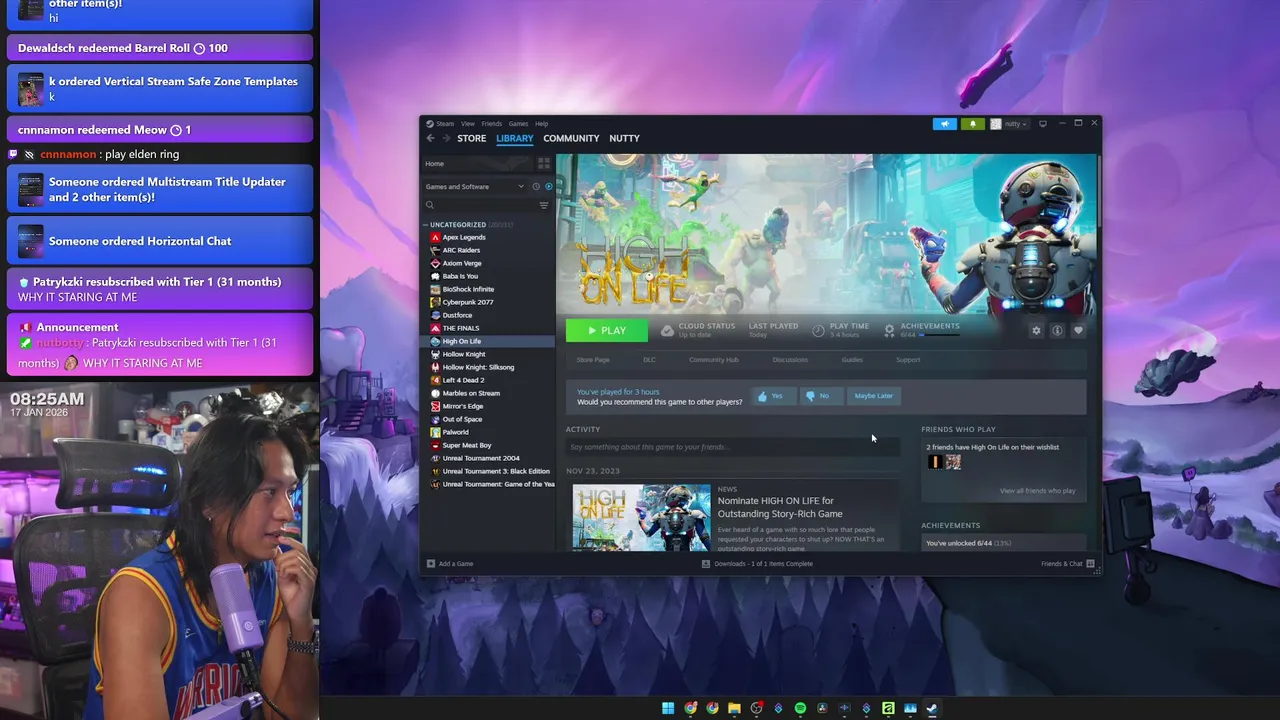Select Unreal Tournament 2004 in library
Image resolution: width=1280 pixels, height=720 pixels.
(481, 458)
